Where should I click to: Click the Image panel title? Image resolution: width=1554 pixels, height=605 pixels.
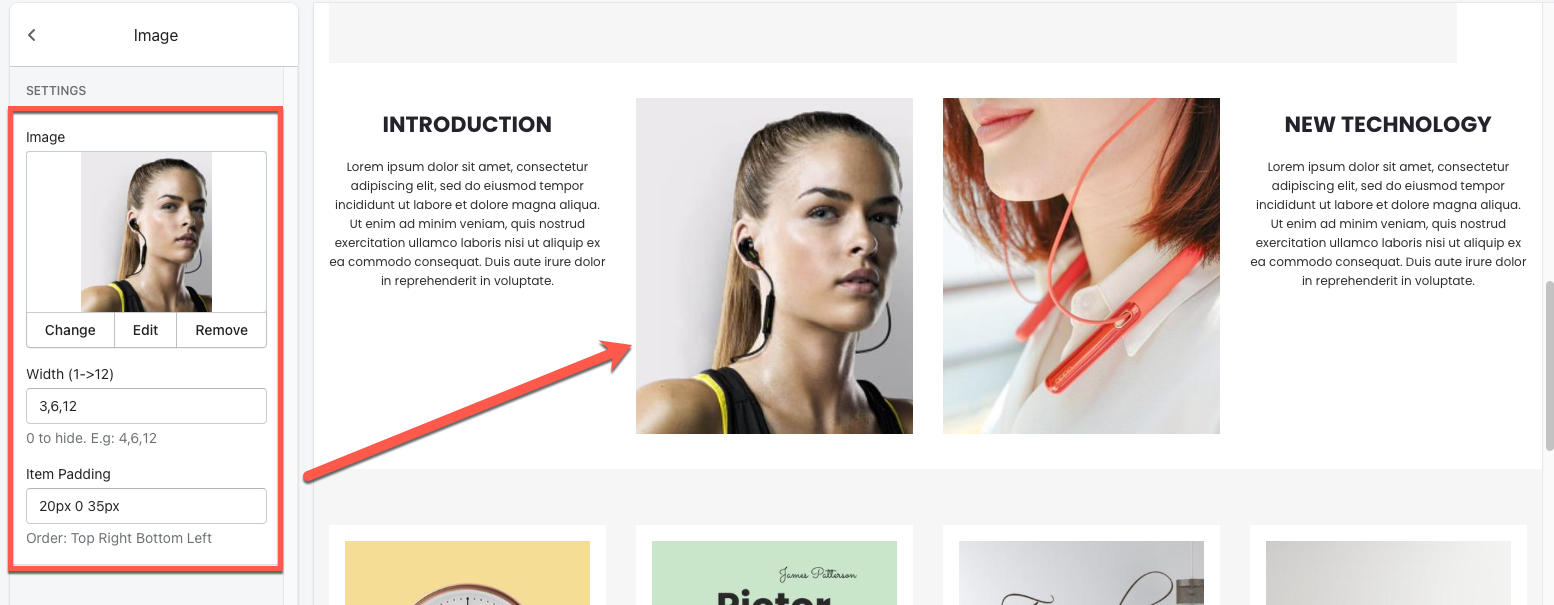pyautogui.click(x=156, y=35)
